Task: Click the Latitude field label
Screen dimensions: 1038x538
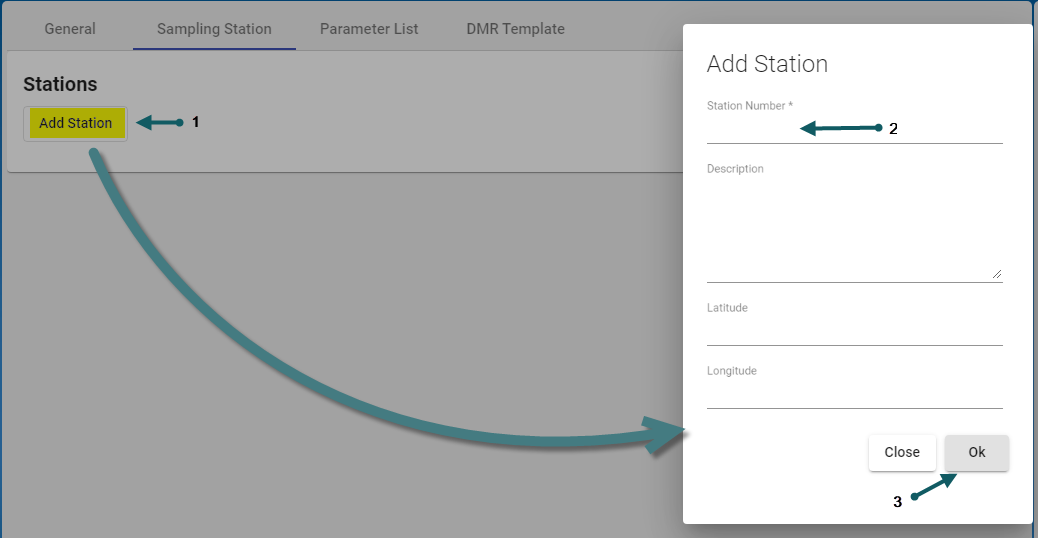Action: 727,308
